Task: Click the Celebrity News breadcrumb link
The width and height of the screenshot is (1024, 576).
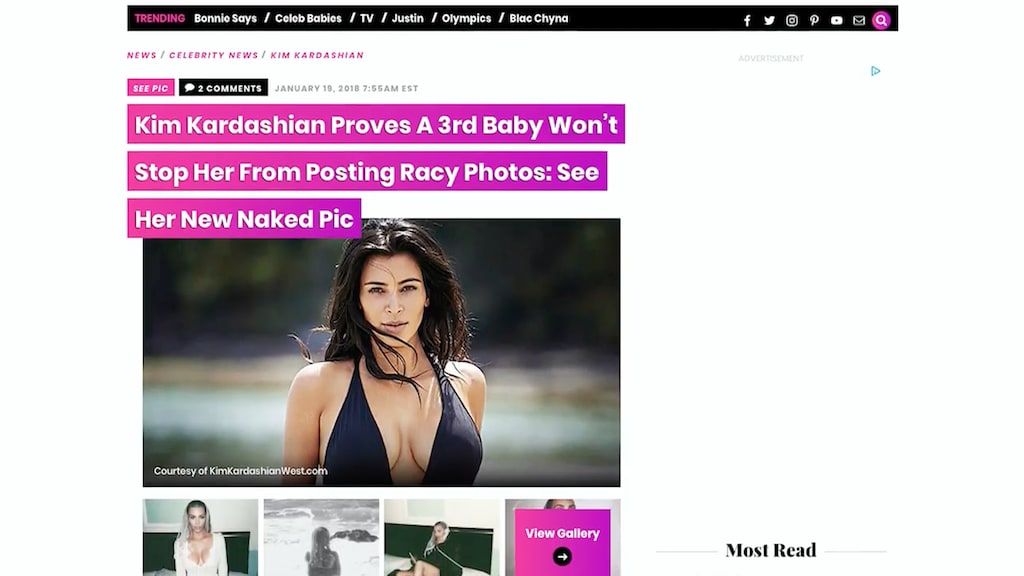Action: coord(214,56)
